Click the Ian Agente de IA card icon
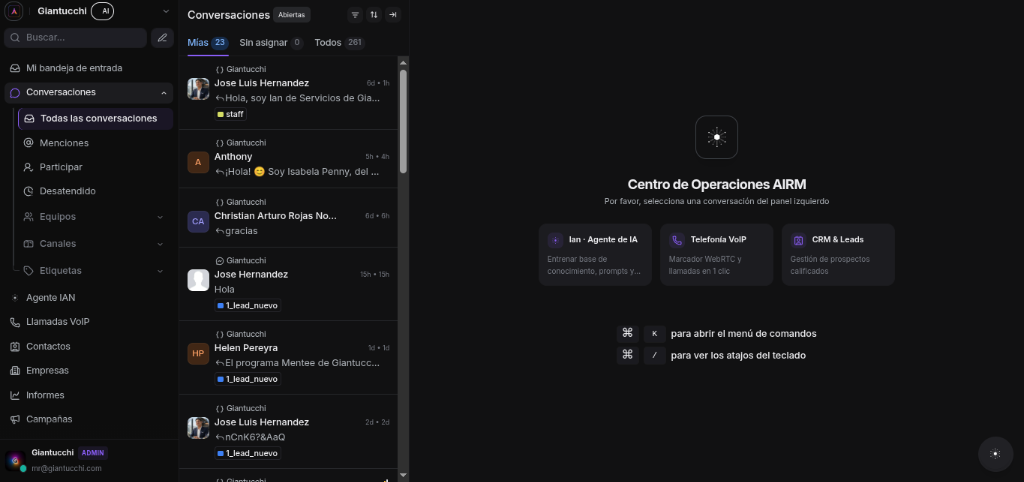1024x482 pixels. coord(555,240)
